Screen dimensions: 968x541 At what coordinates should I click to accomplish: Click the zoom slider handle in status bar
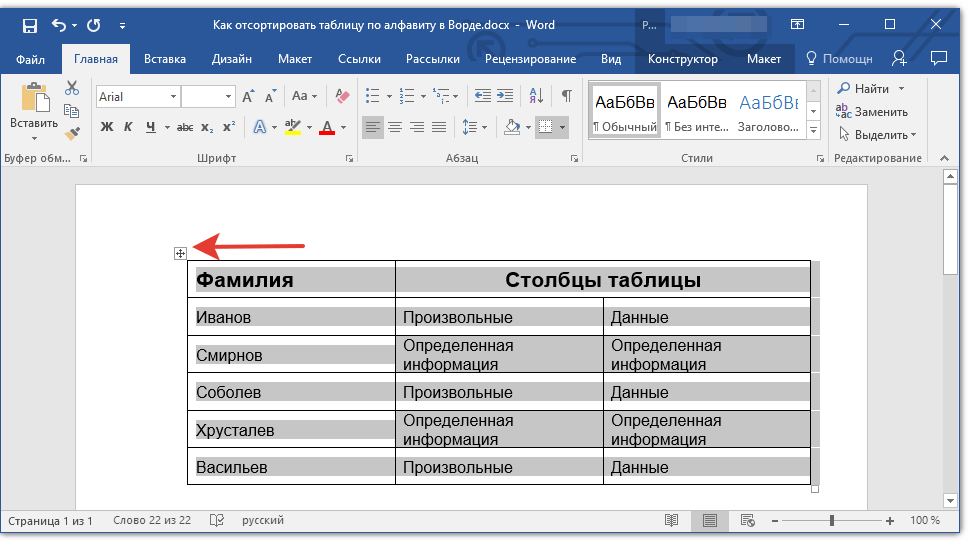[x=831, y=521]
